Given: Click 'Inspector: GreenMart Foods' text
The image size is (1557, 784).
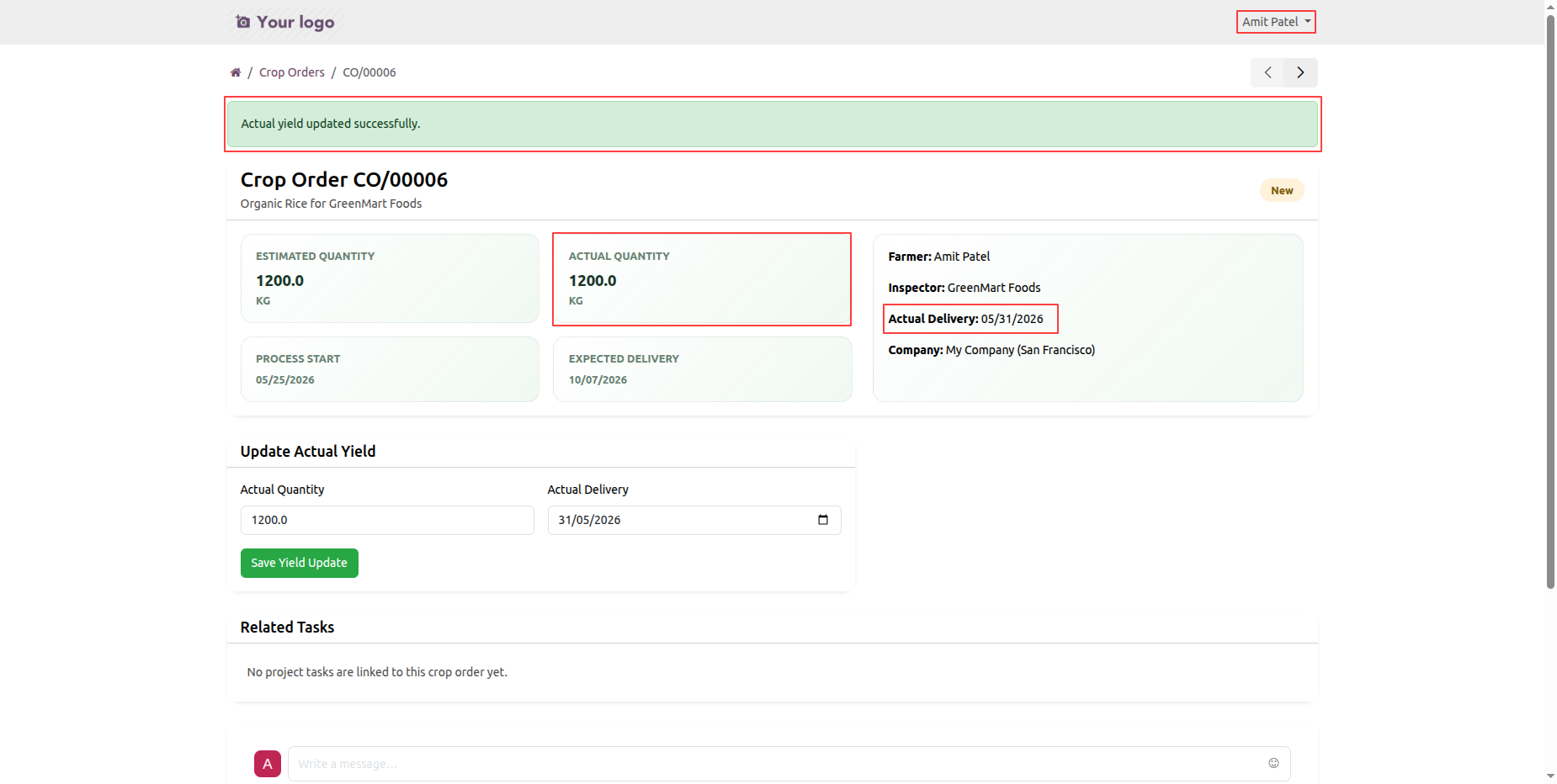Looking at the screenshot, I should click(x=964, y=288).
